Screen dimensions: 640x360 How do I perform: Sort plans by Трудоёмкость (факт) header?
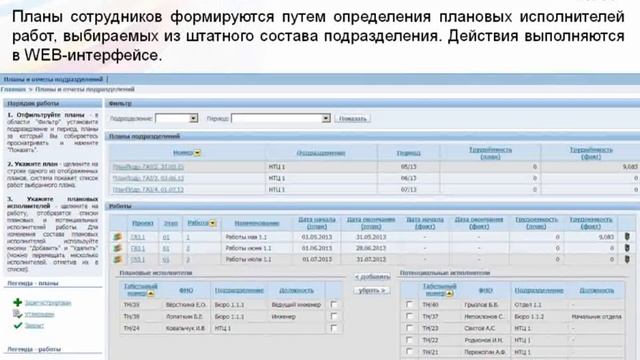coord(591,153)
